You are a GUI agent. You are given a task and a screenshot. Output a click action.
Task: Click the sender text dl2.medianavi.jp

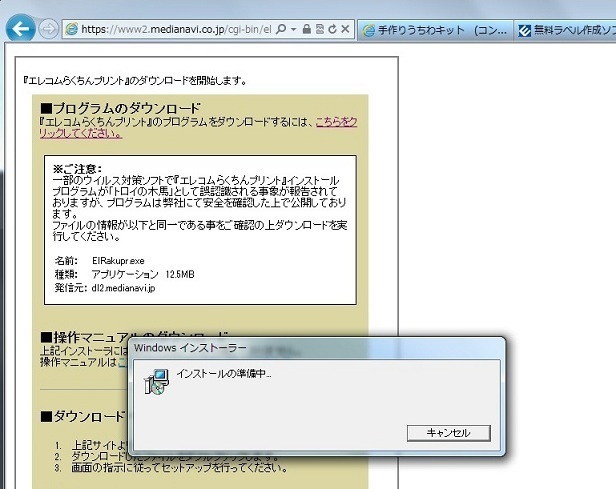123,288
